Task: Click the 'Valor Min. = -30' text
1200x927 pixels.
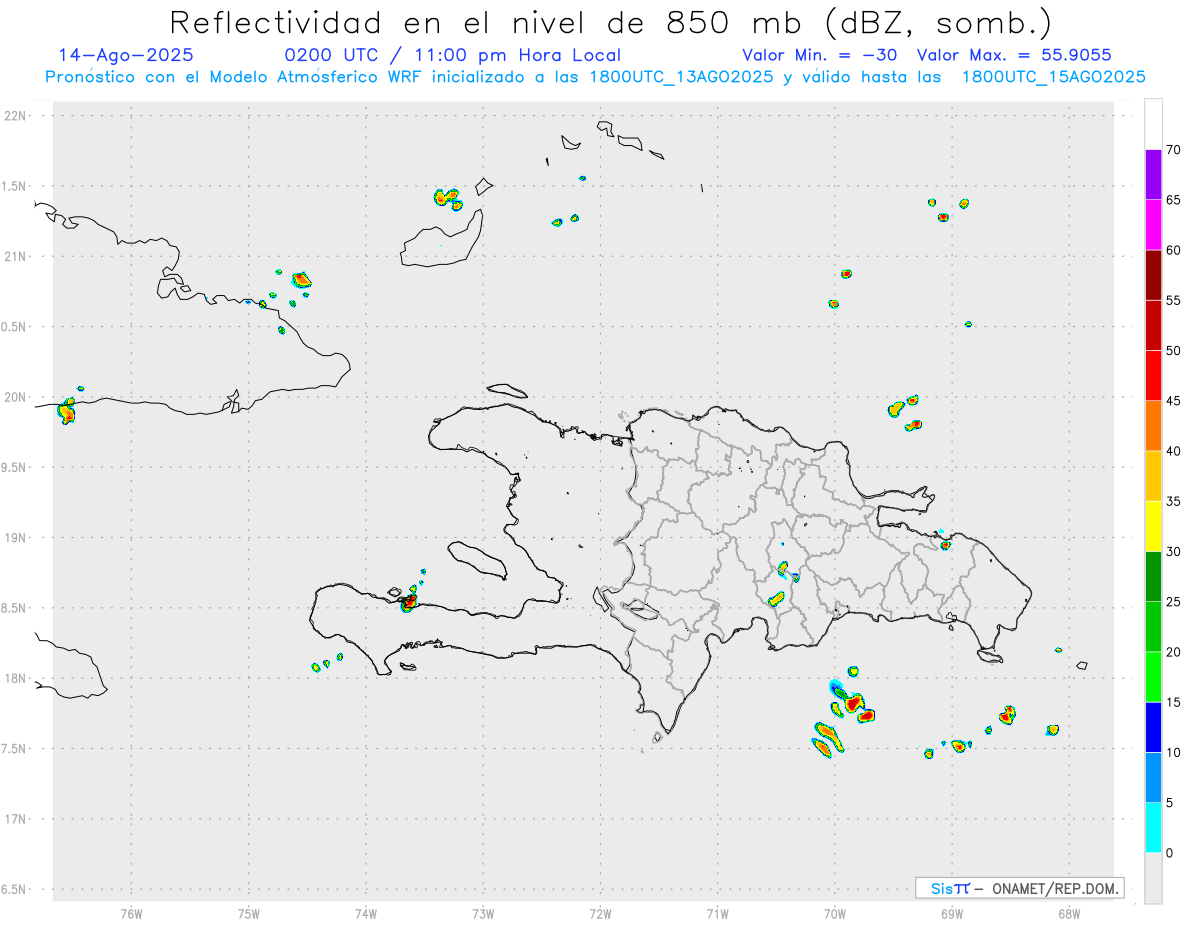Action: pos(822,55)
